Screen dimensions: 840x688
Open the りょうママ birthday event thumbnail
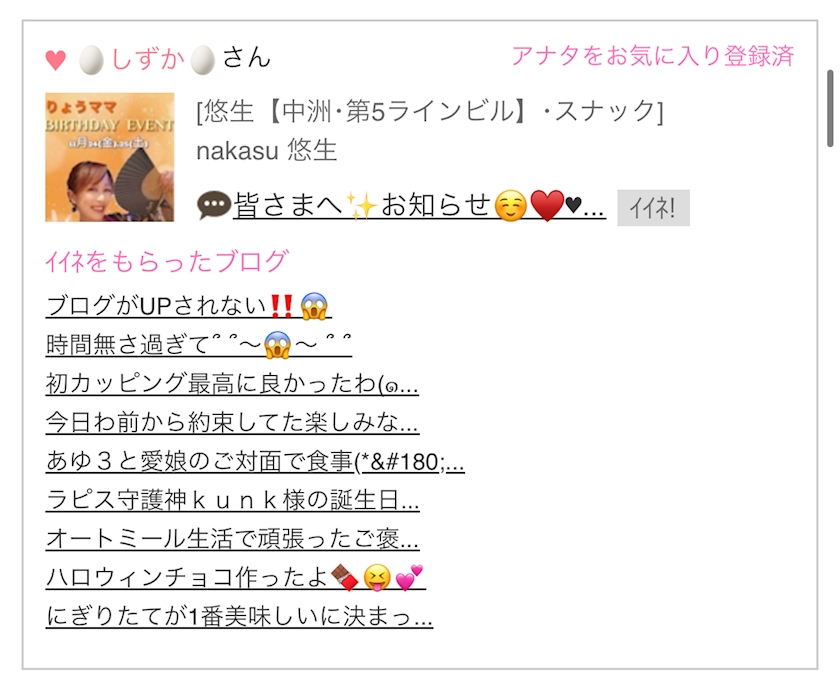pos(109,157)
